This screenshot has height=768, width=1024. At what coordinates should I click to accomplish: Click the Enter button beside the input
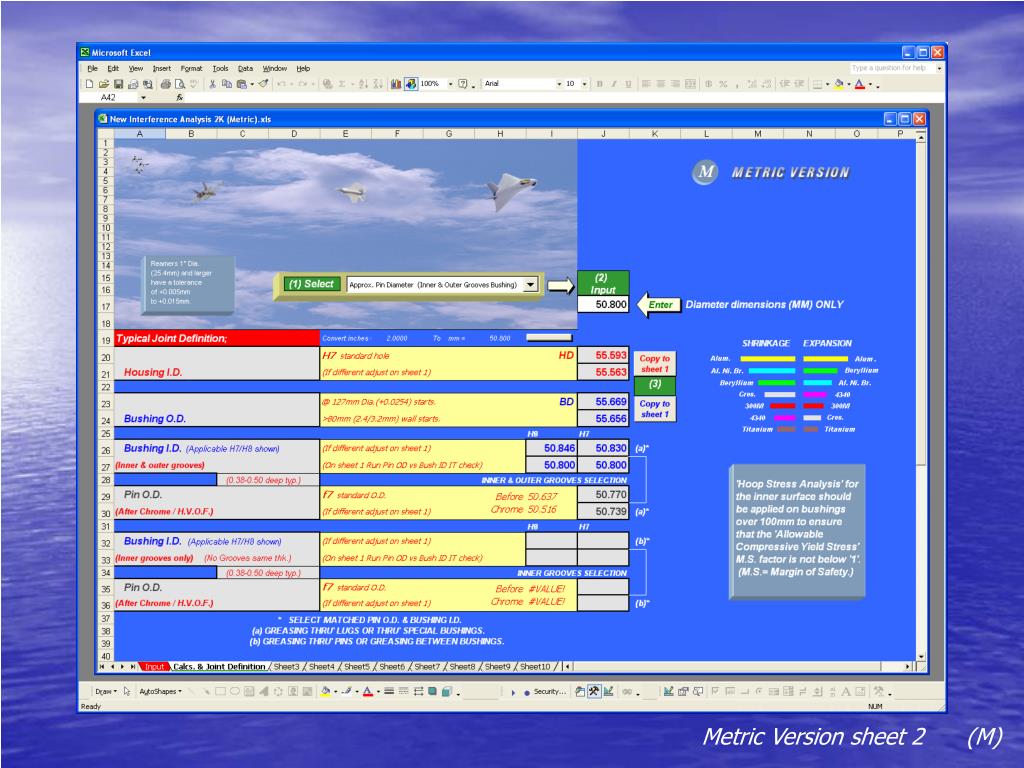pos(660,305)
